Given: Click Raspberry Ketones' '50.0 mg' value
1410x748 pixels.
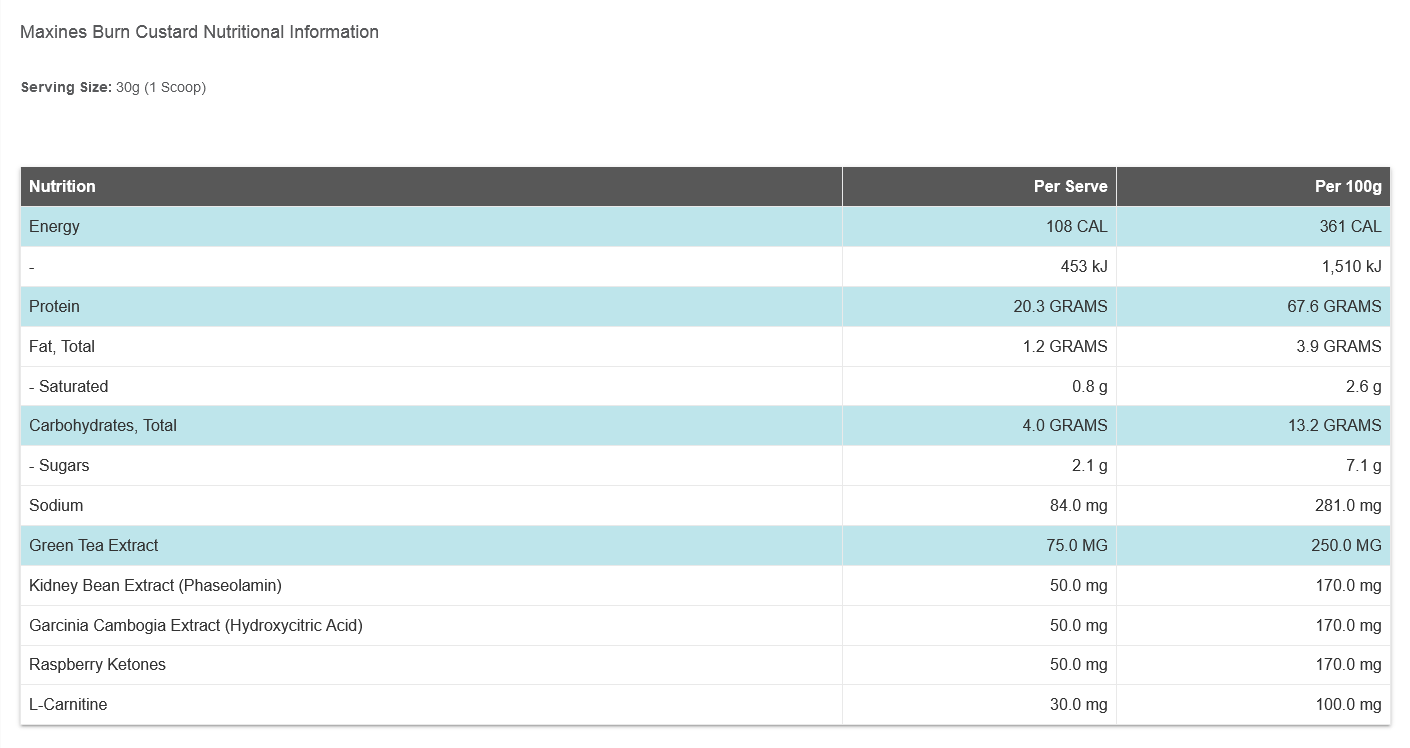Looking at the screenshot, I should click(1078, 664).
